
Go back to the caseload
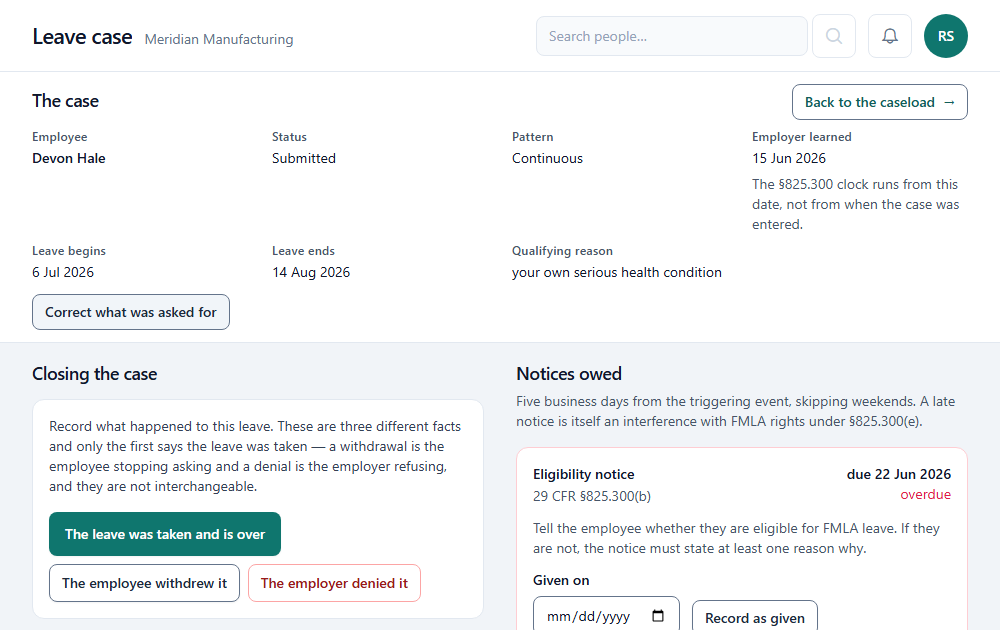pyautogui.click(x=879, y=102)
